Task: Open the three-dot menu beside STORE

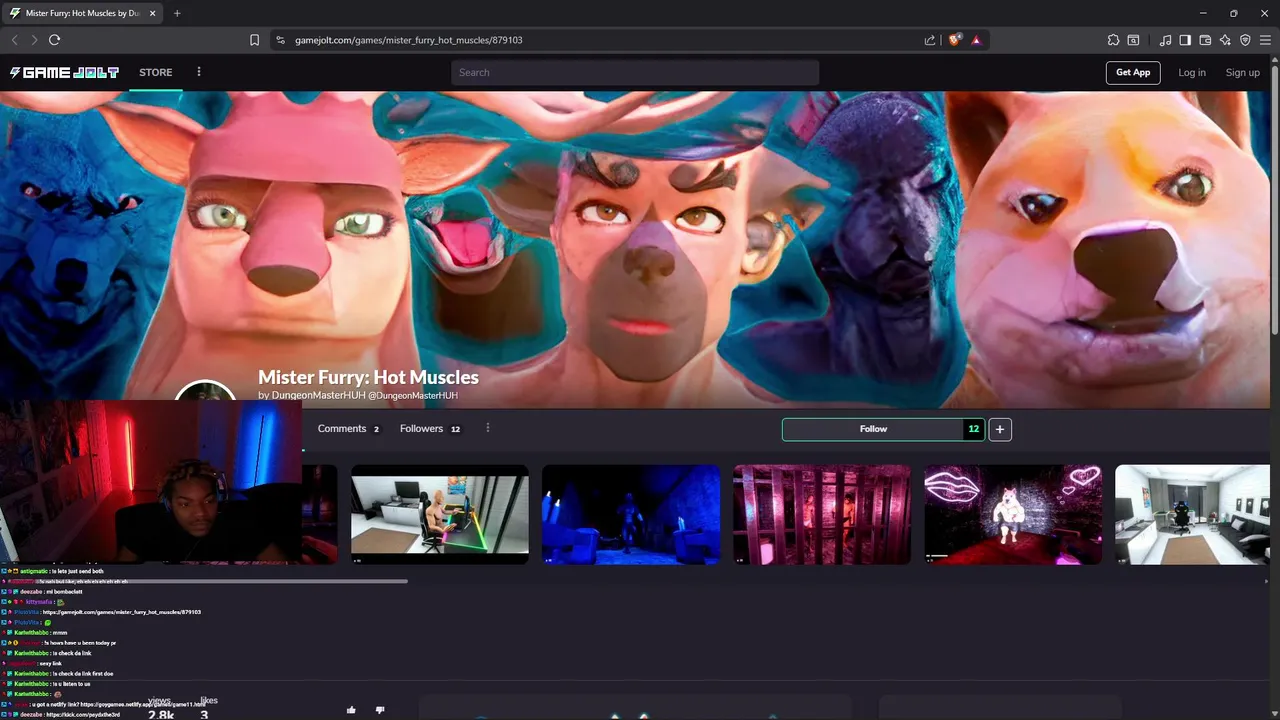Action: 199,72
